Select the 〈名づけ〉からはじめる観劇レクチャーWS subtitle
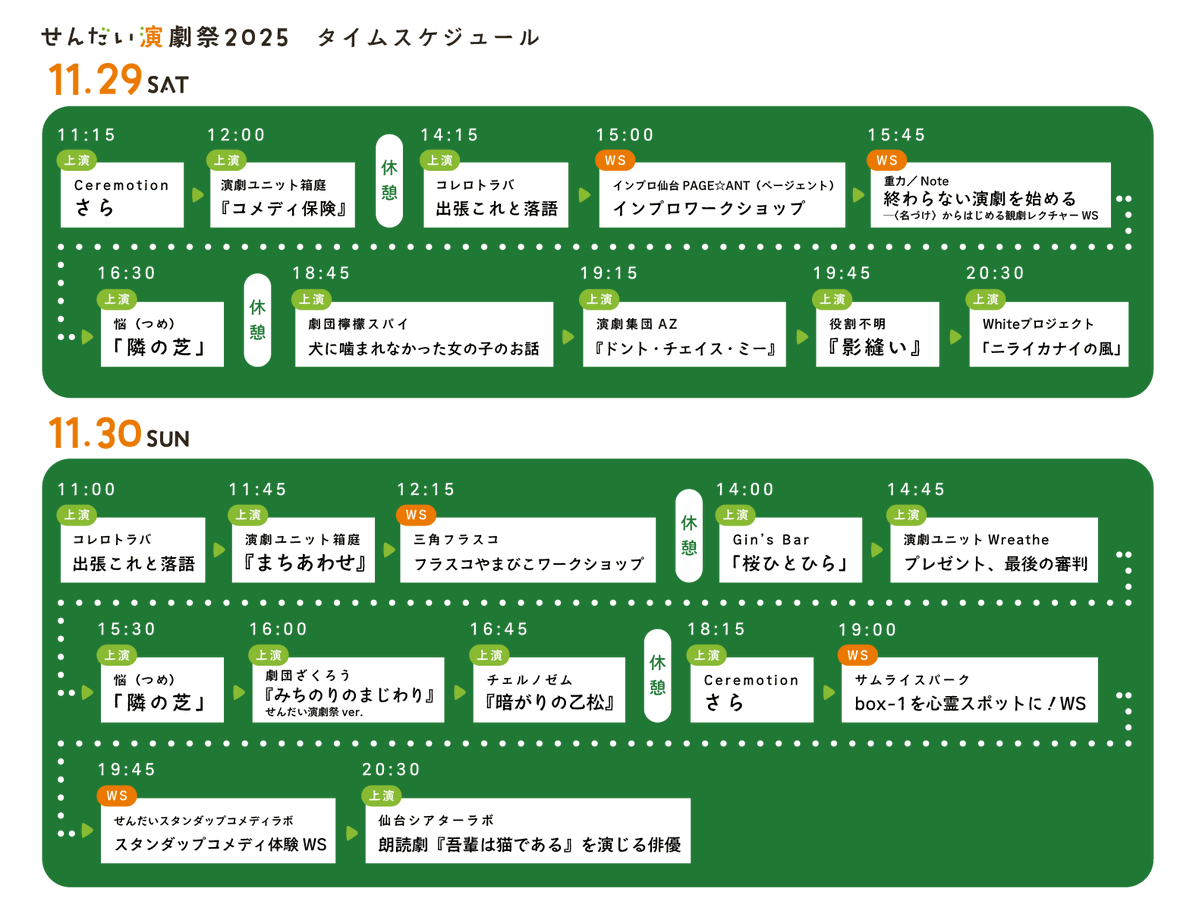Image resolution: width=1199 pixels, height=917 pixels. click(x=991, y=216)
